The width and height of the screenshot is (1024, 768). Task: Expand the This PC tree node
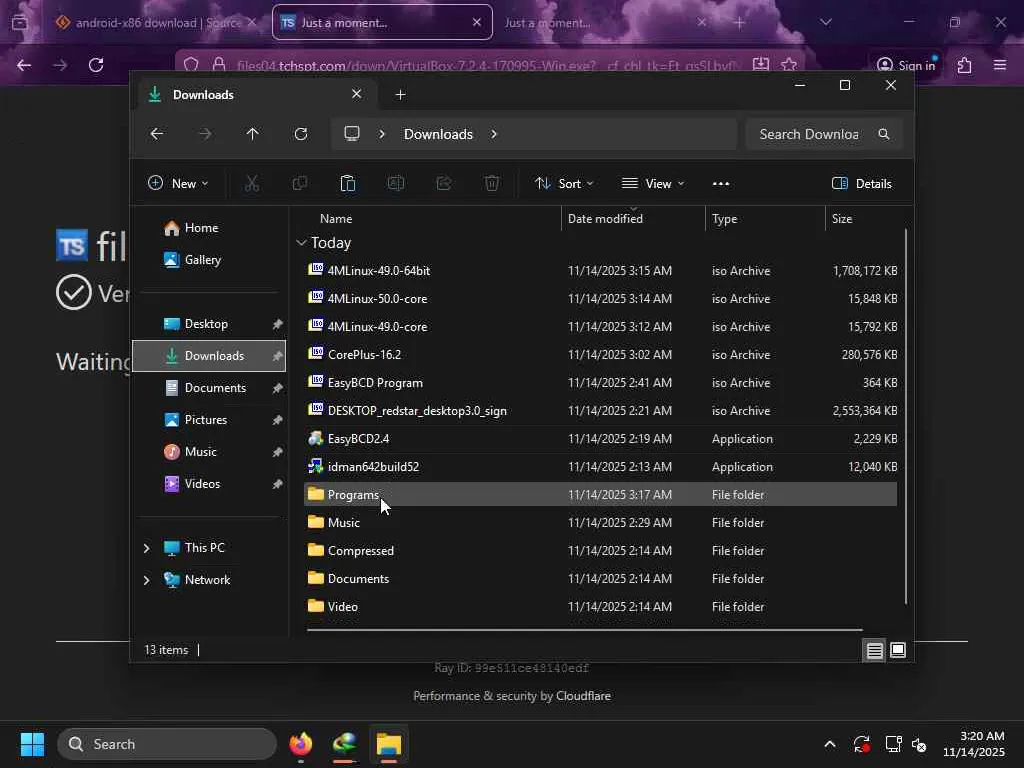pos(146,548)
